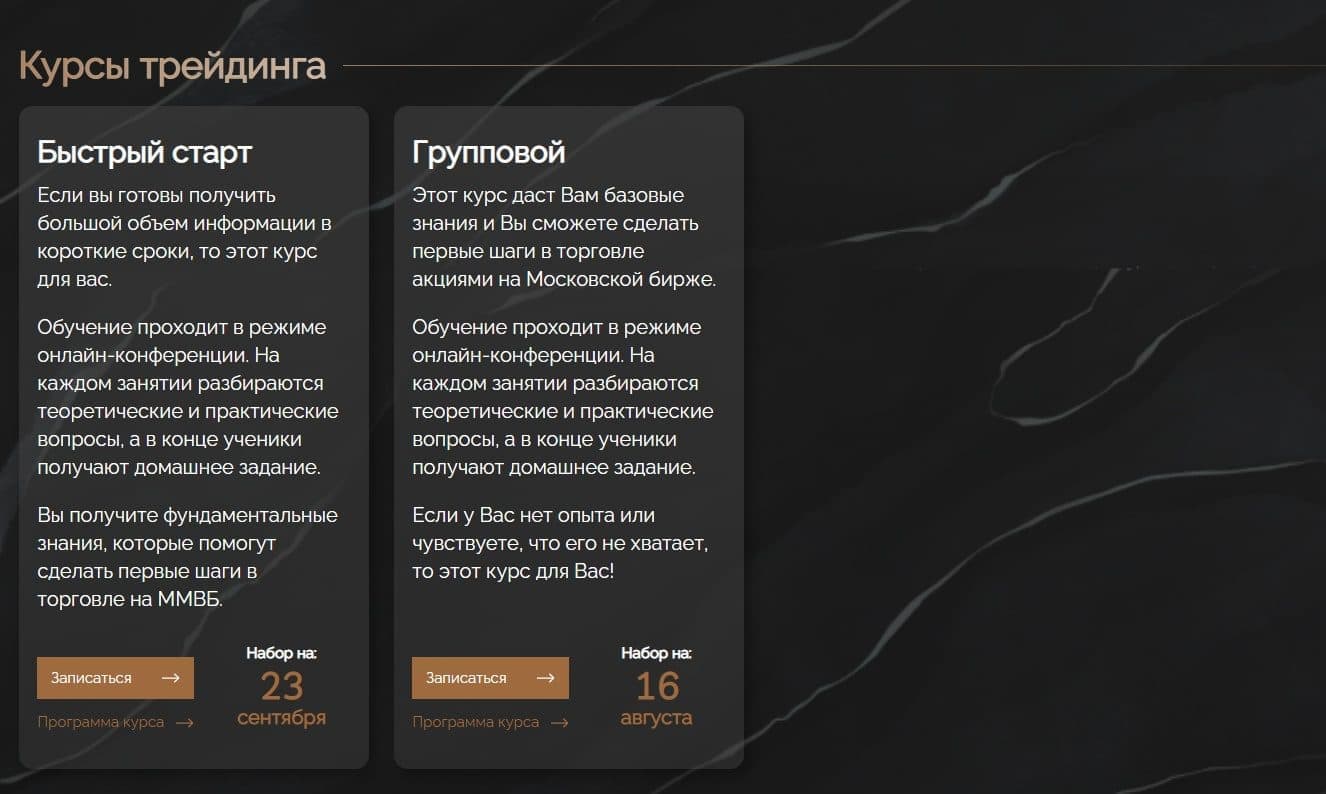This screenshot has height=794, width=1326.
Task: Click the Курсы трейдинга section heading
Action: tap(172, 66)
